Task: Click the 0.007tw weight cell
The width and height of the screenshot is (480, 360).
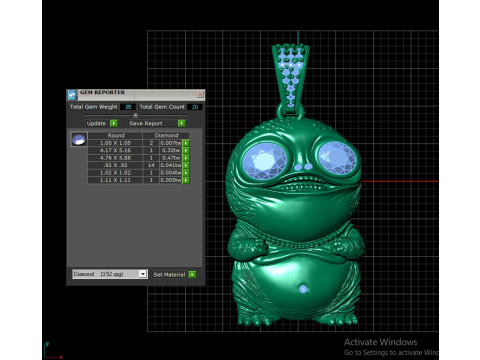Action: click(x=171, y=143)
